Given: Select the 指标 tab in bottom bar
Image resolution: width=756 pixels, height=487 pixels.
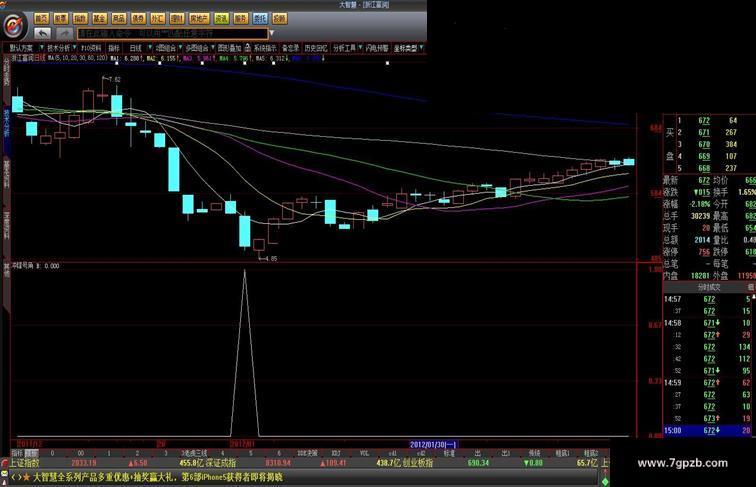Looking at the screenshot, I should point(17,453).
